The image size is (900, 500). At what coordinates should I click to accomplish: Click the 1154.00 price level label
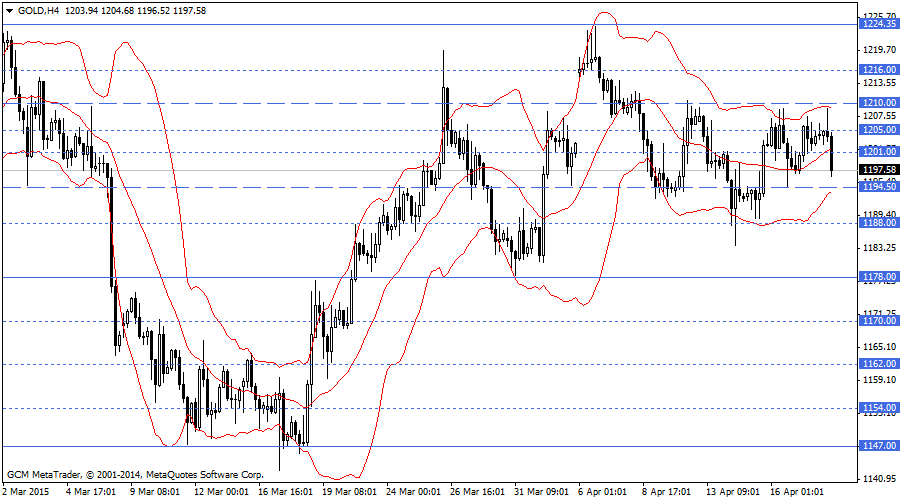click(878, 408)
